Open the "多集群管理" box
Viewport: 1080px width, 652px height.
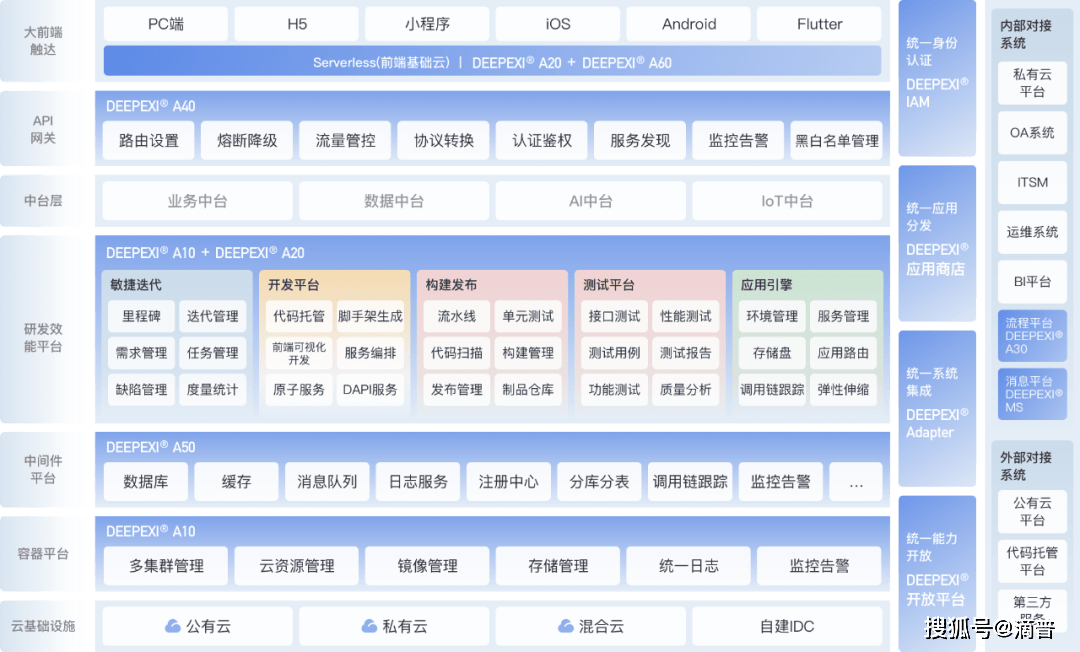point(166,566)
